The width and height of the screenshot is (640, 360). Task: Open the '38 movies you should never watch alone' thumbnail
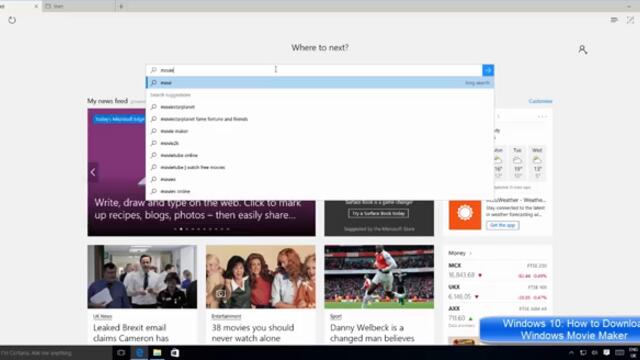[260, 277]
